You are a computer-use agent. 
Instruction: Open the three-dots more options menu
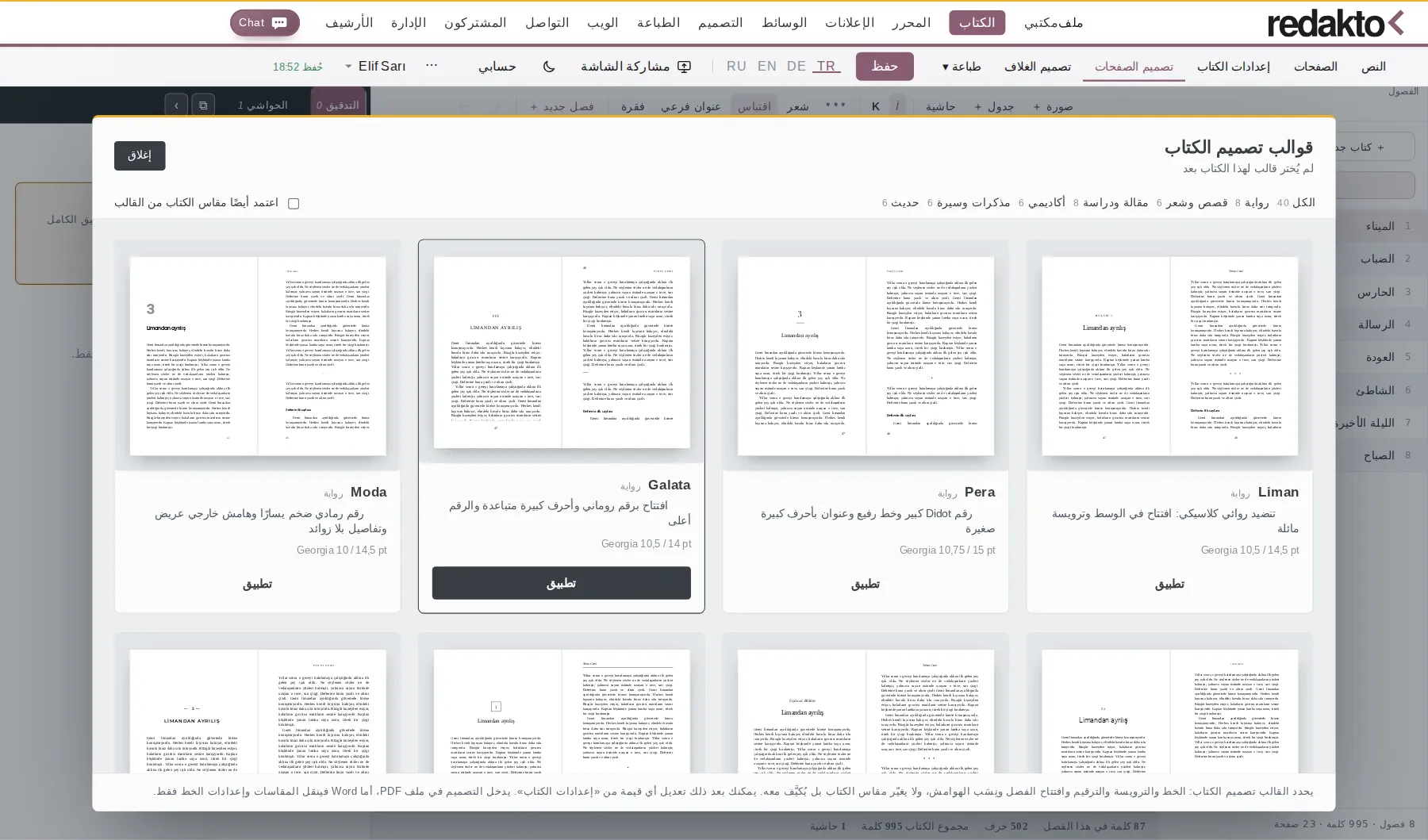[432, 66]
